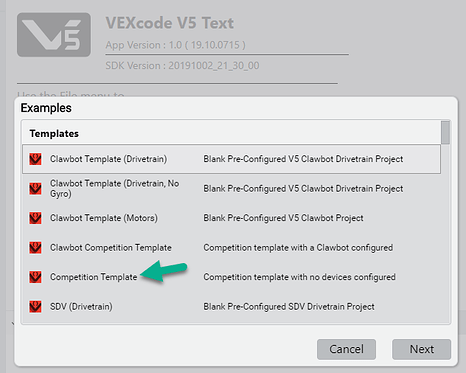The height and width of the screenshot is (373, 466).
Task: Select the Clawbot Template (Motors) row
Action: pyautogui.click(x=231, y=218)
